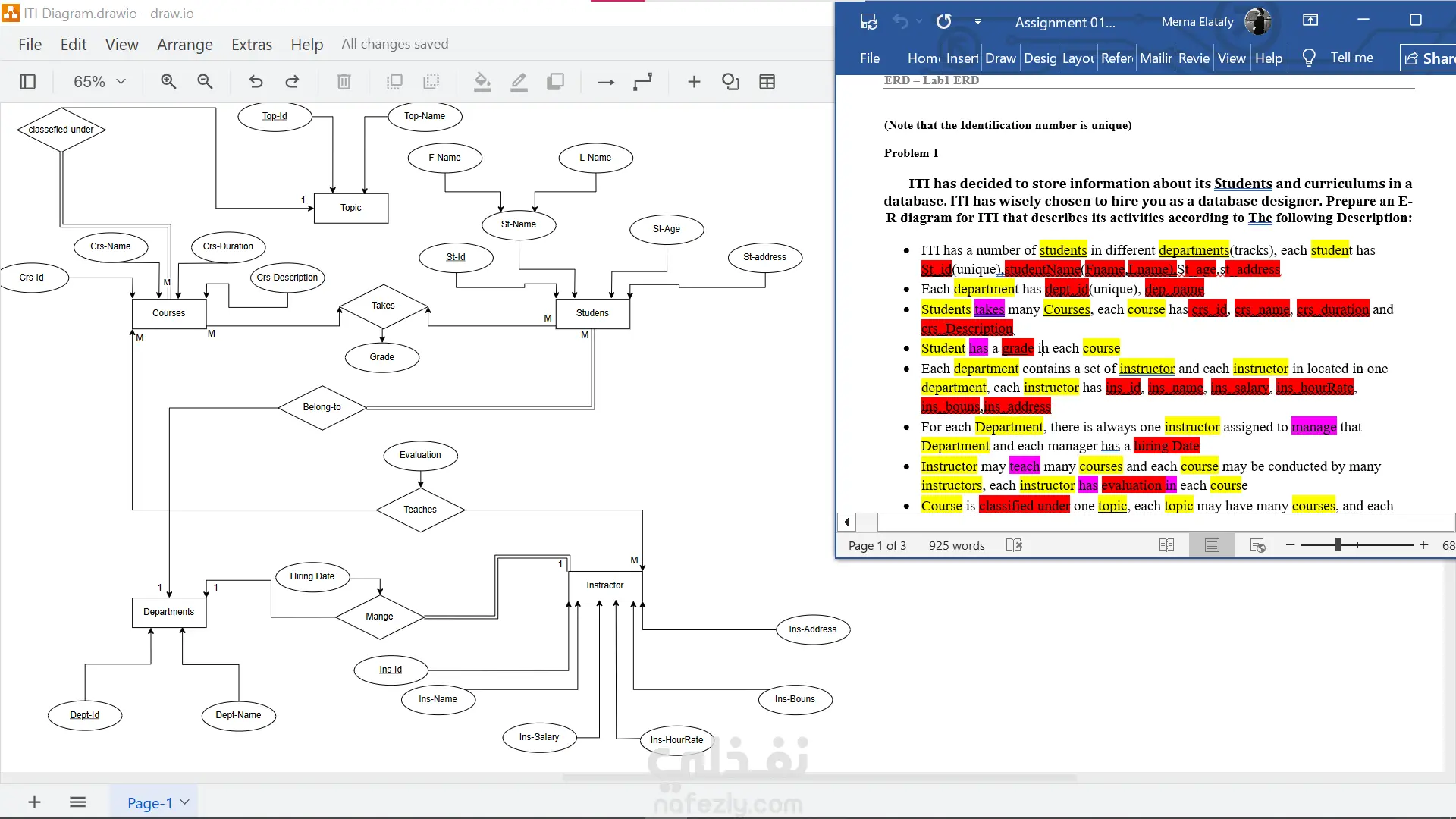Open the Arrange menu in draw.io
The image size is (1456, 819).
pos(184,45)
